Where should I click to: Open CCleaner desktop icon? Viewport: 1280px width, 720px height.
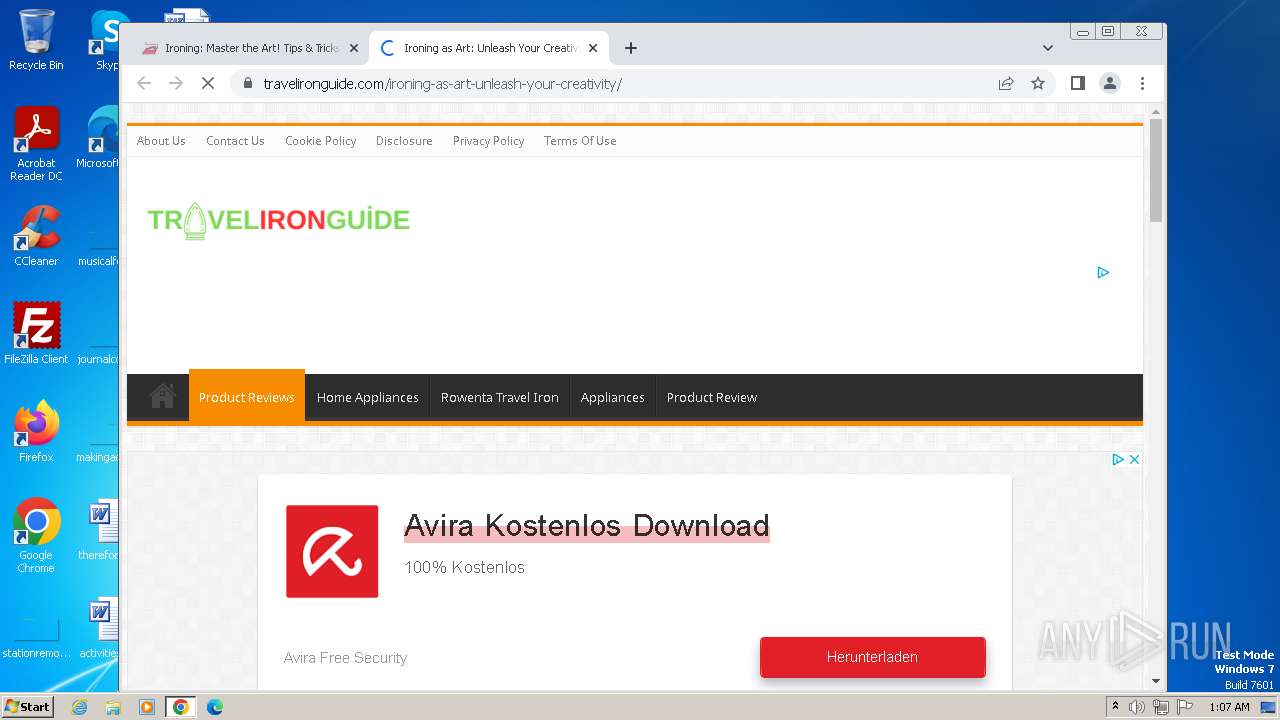[36, 236]
